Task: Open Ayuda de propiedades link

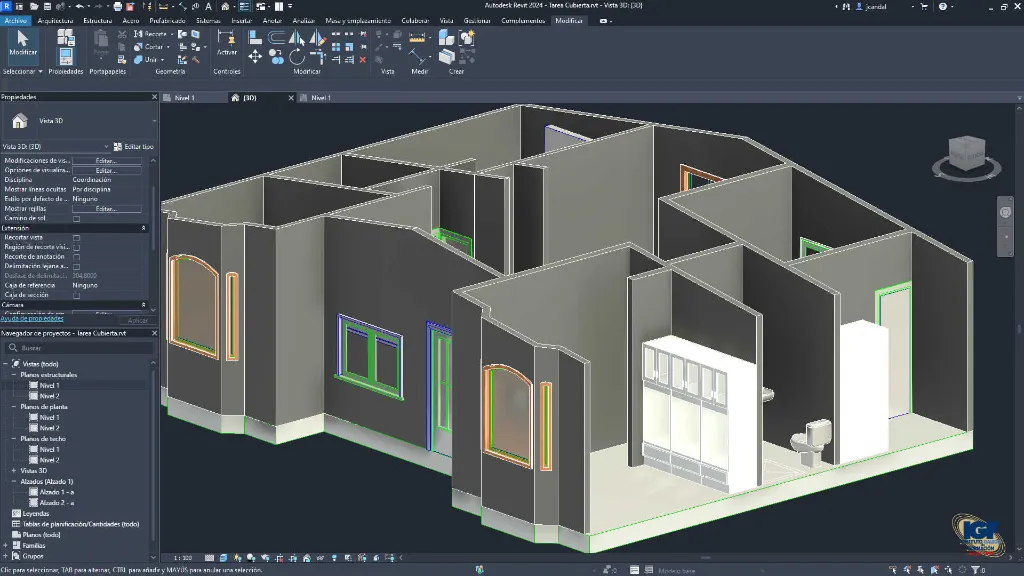Action: point(32,319)
